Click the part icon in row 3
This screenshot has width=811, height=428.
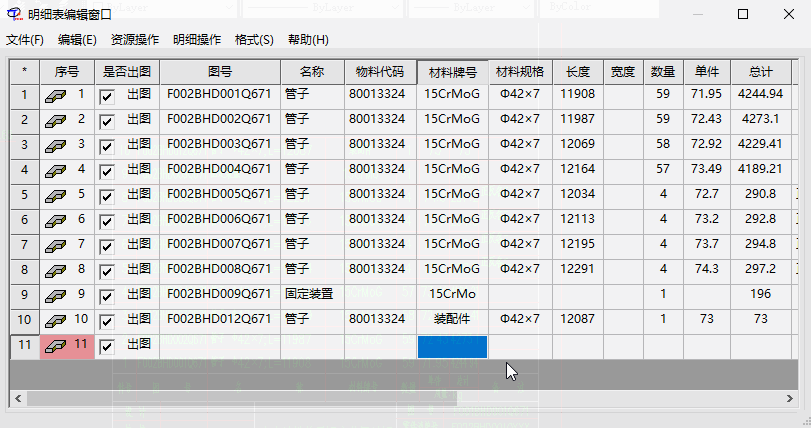click(x=55, y=146)
